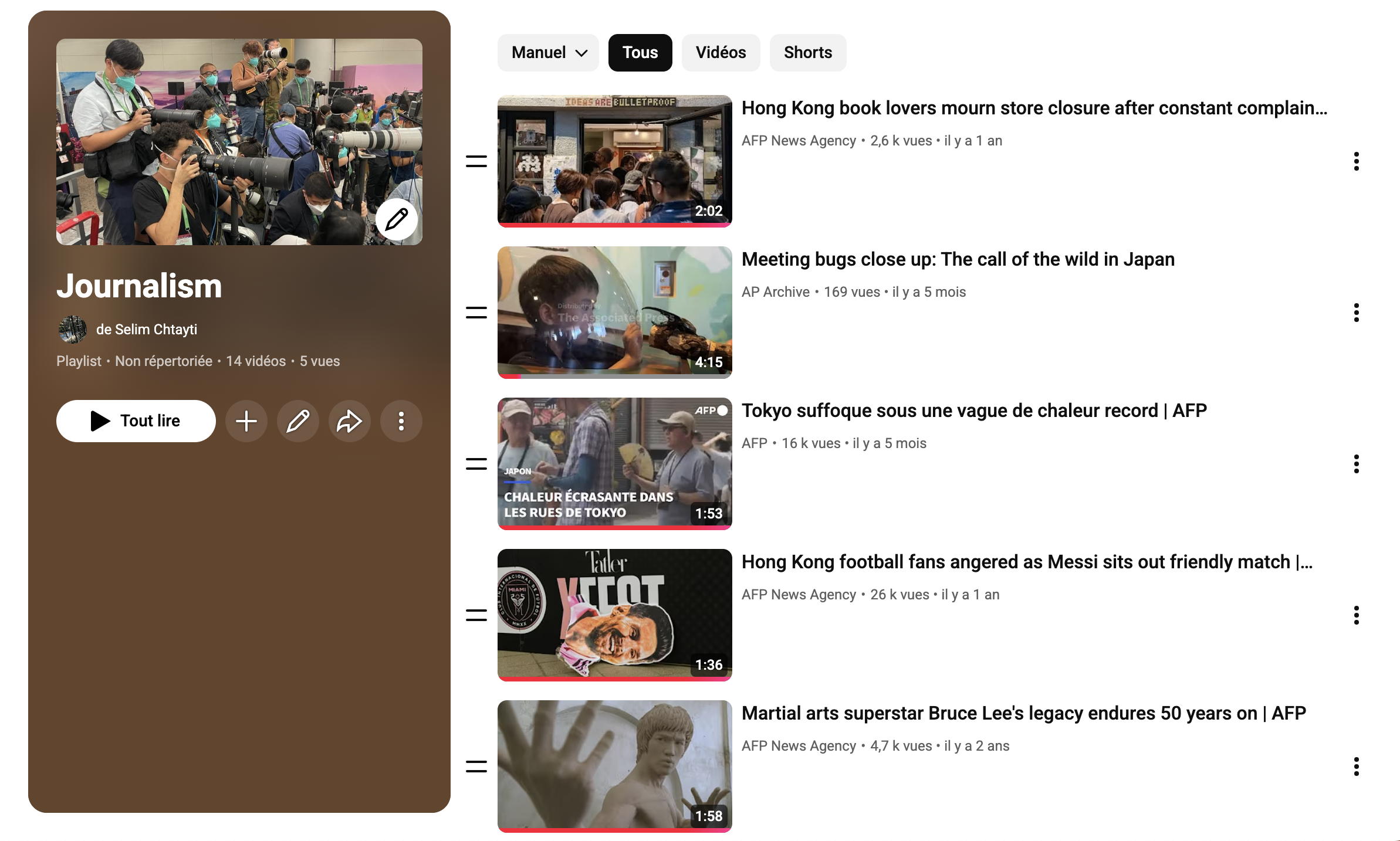Open the options menu for the Messi video
Screen dimensions: 1400x841
[1357, 615]
